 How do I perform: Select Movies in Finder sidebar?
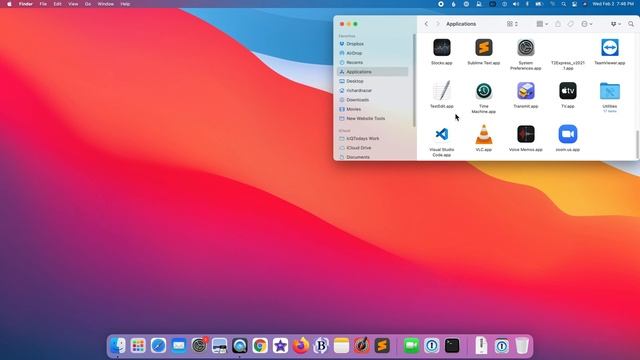coord(372,109)
